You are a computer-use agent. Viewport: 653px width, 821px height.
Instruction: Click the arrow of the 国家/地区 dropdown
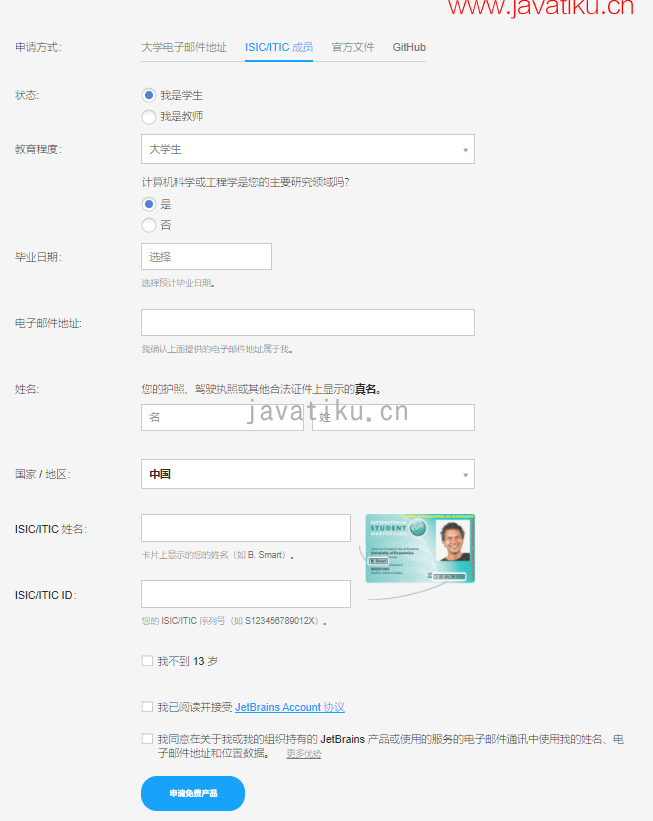pos(465,475)
